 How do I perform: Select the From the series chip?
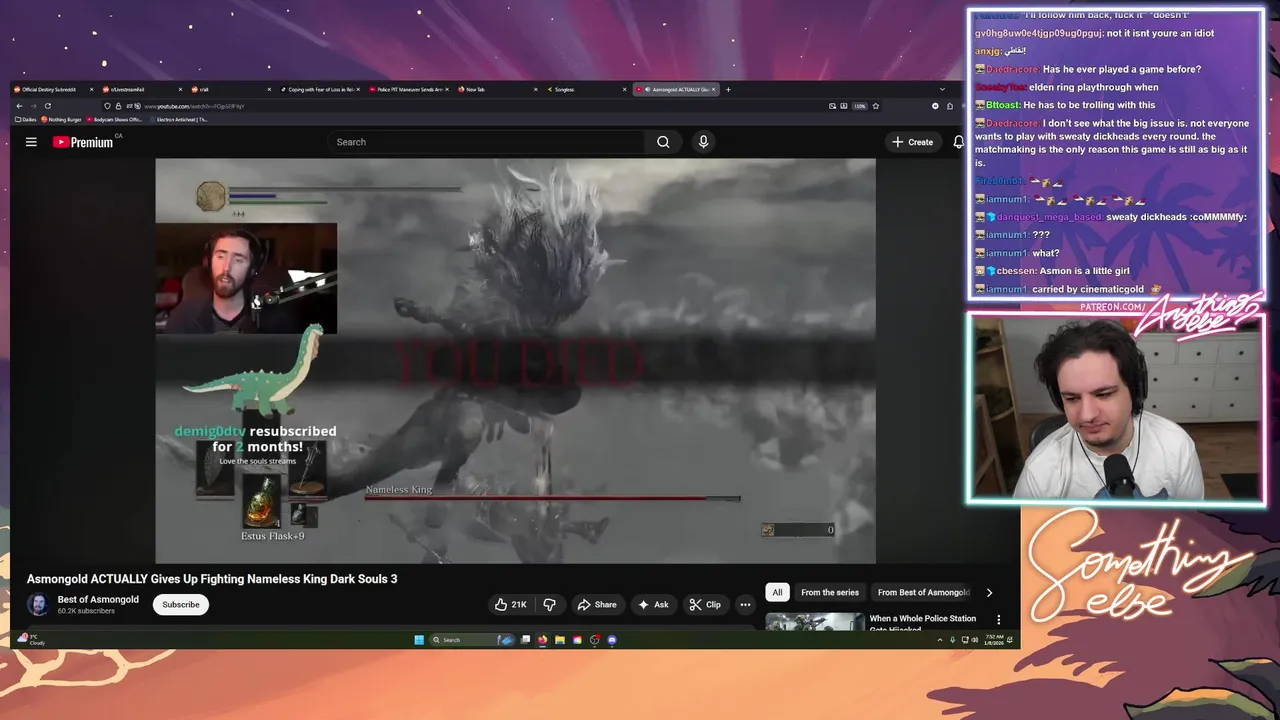click(830, 592)
